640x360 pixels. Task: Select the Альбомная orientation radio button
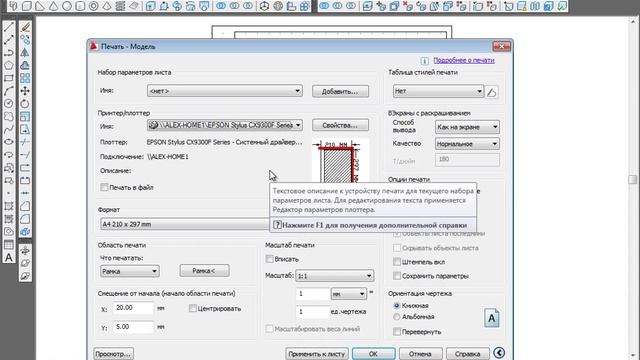(x=397, y=317)
